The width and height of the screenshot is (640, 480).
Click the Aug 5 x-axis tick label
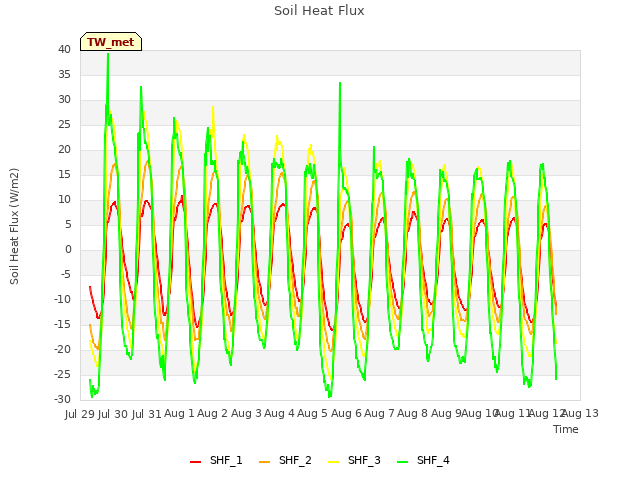(312, 413)
